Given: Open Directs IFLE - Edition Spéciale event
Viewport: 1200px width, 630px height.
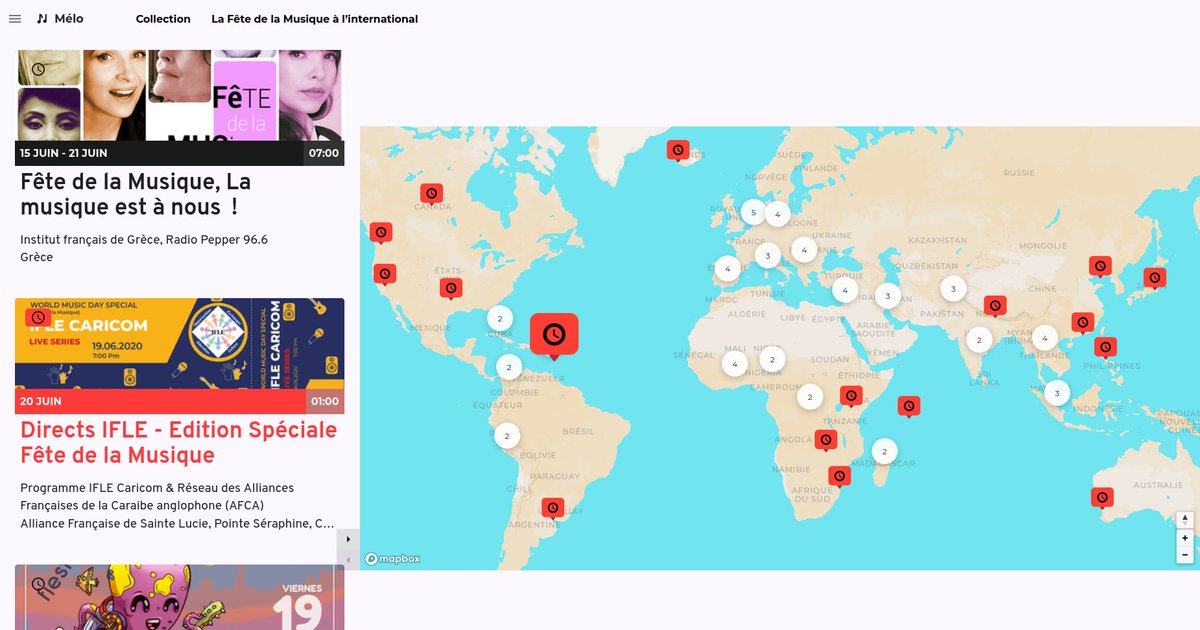Looking at the screenshot, I should [x=179, y=442].
